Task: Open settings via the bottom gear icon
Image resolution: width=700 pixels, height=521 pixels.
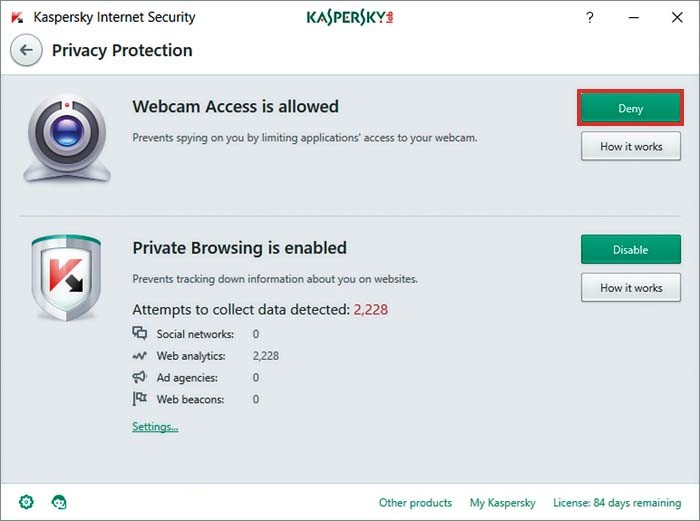Action: pyautogui.click(x=25, y=502)
